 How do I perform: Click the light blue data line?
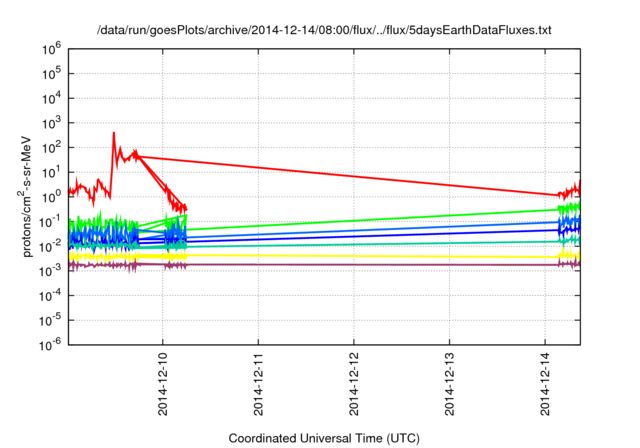click(x=371, y=230)
